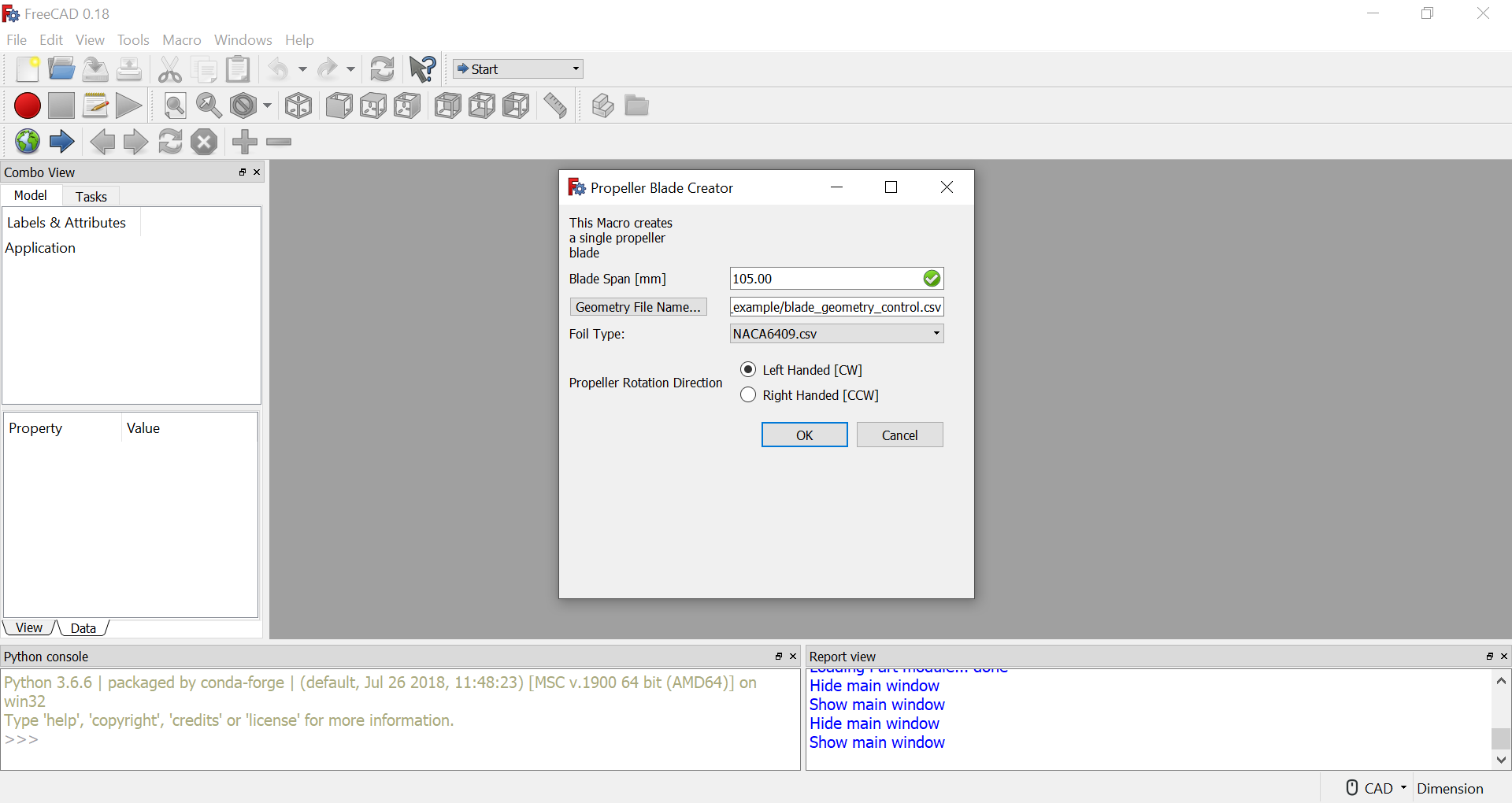
Task: Set the rear view
Action: click(448, 105)
